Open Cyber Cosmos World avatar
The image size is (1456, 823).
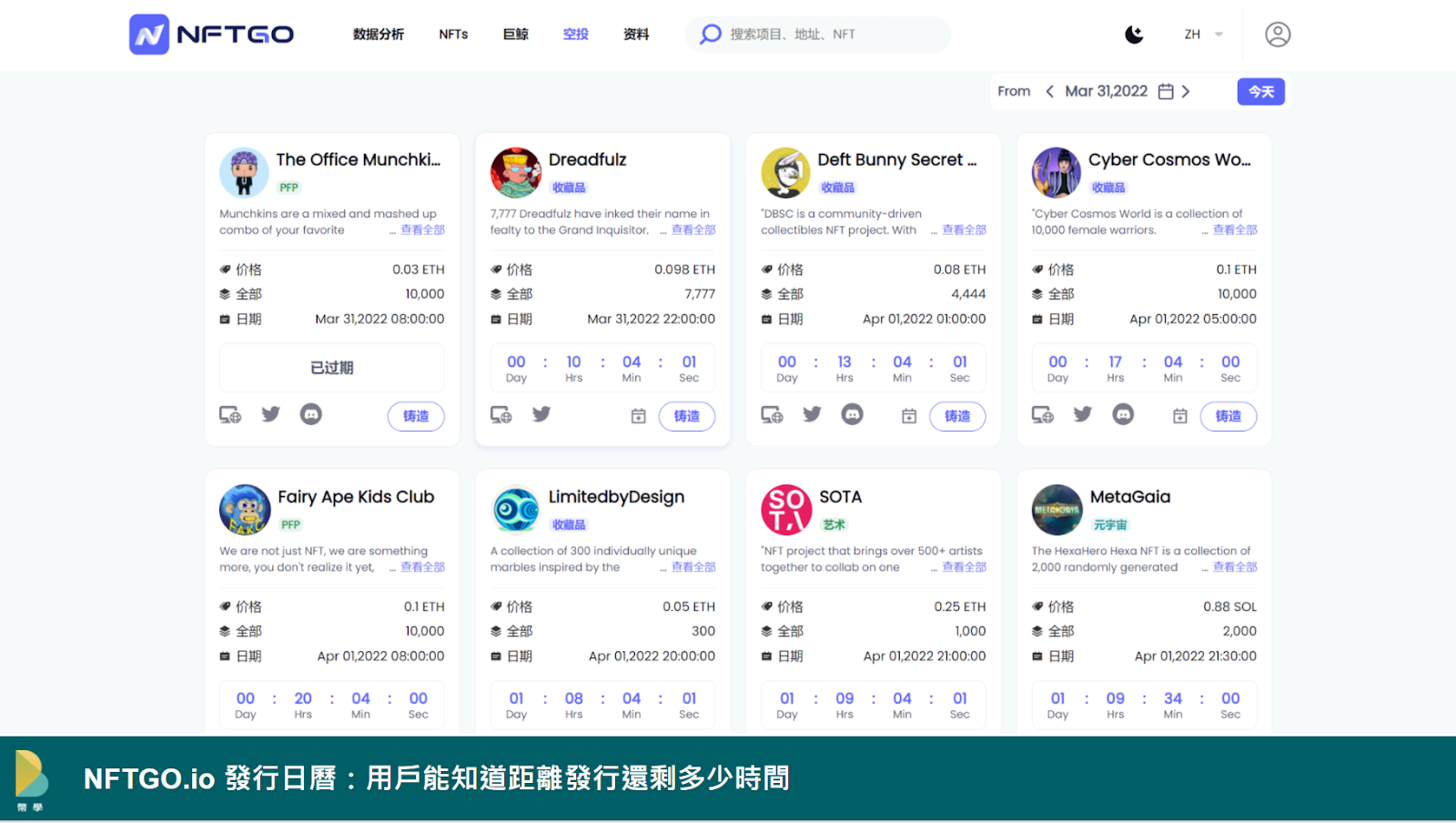pos(1057,173)
